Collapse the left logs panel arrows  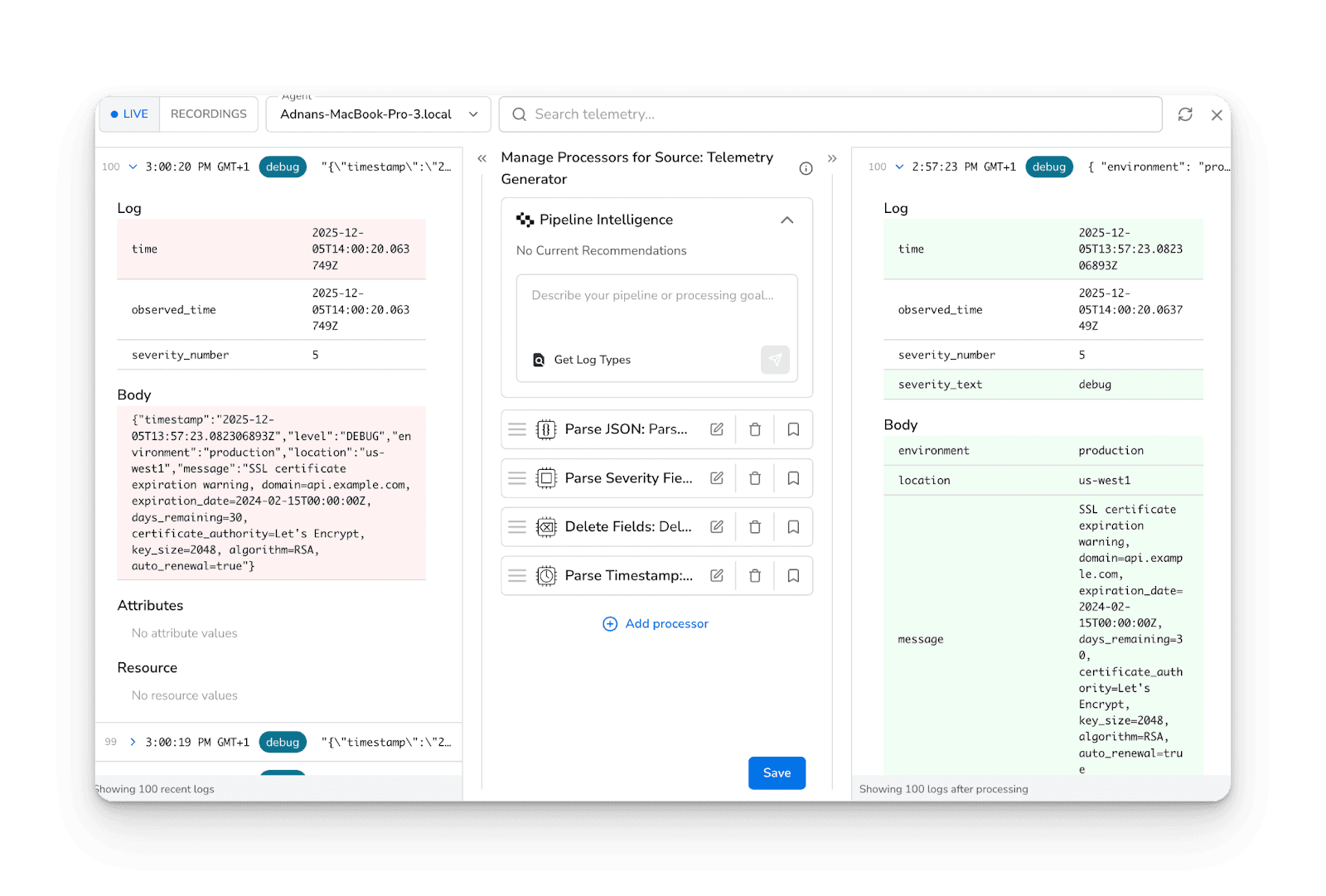click(482, 158)
